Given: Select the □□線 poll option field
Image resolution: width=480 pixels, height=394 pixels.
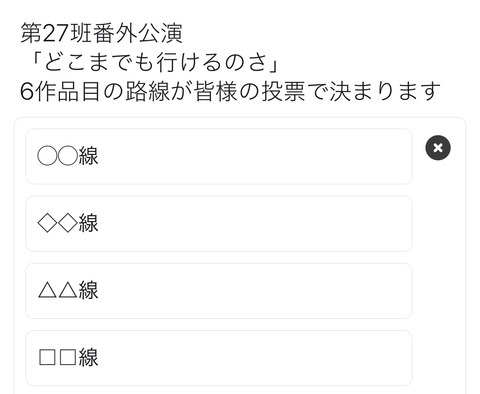Looking at the screenshot, I should (x=219, y=358).
